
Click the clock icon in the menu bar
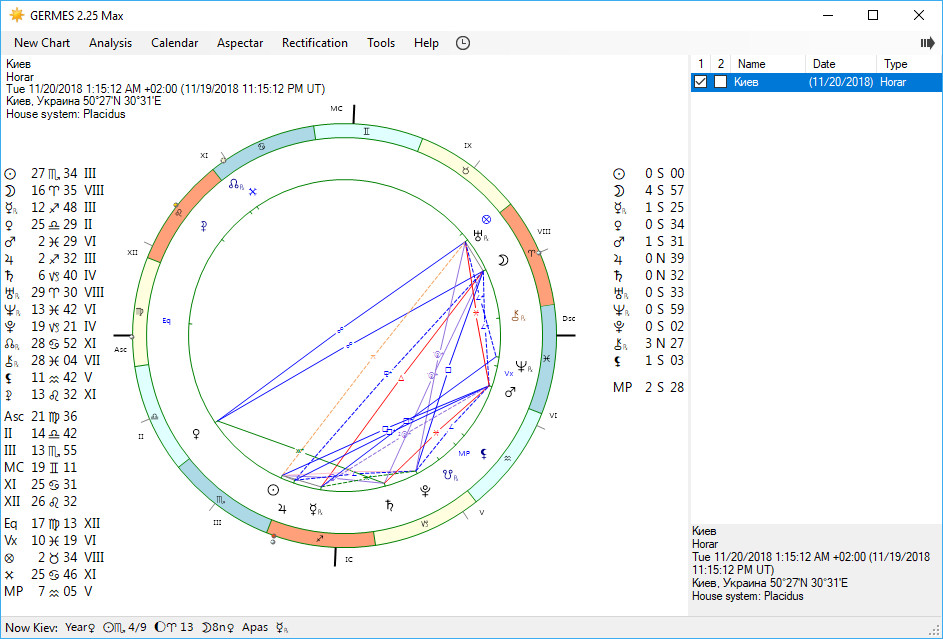462,43
